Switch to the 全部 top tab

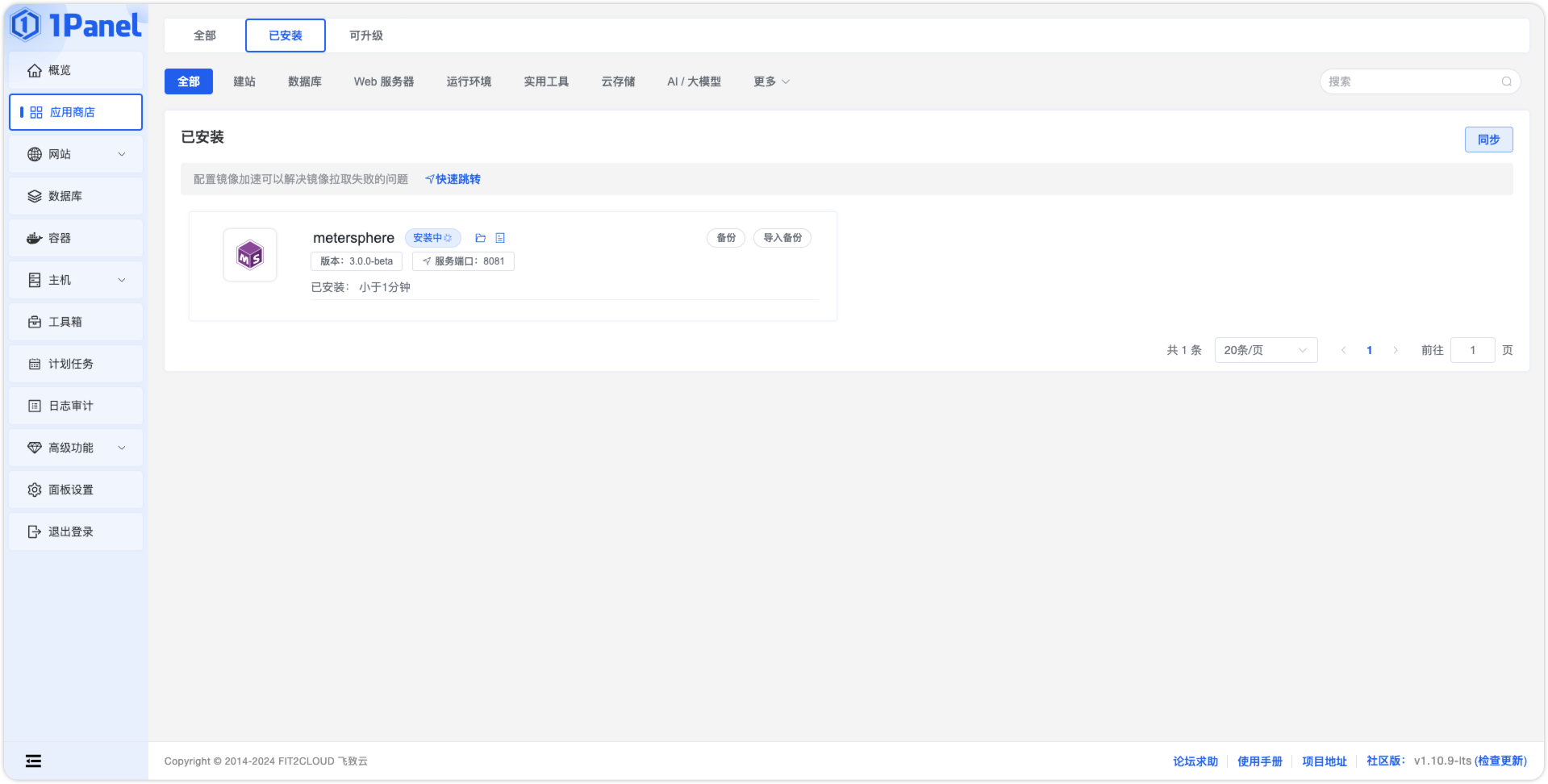pos(205,35)
